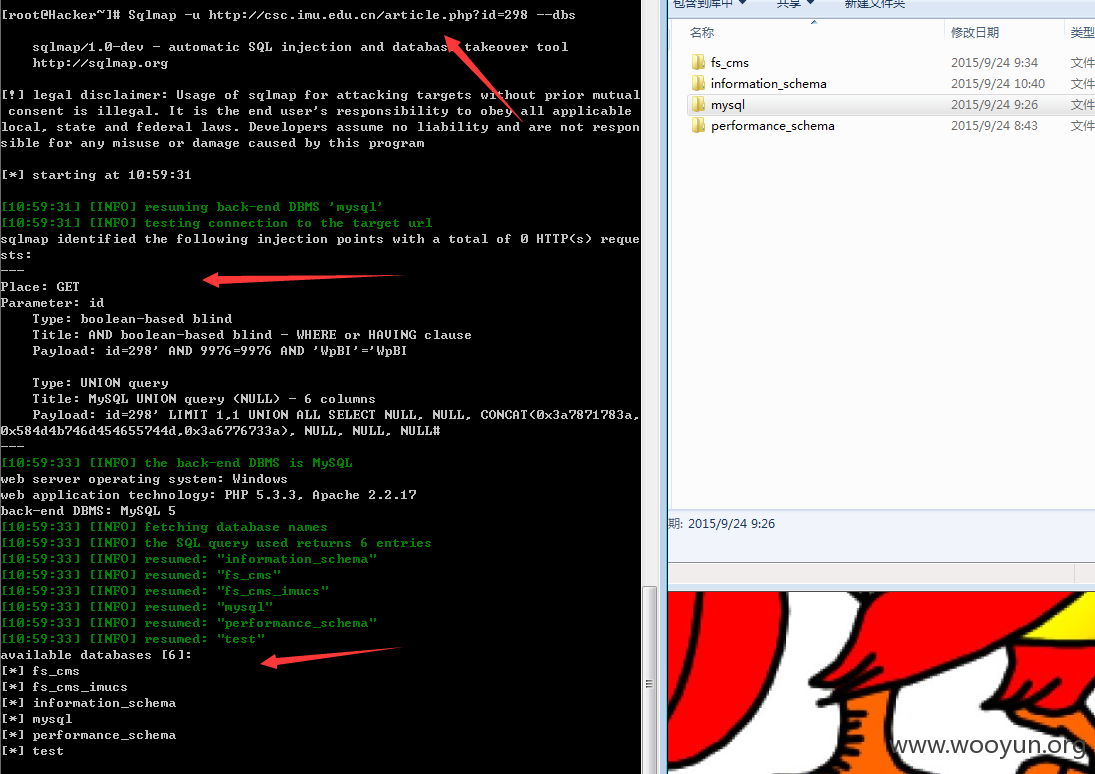The width and height of the screenshot is (1095, 774).
Task: Click 'back-end DBMS: MySQL 5' line
Action: click(x=88, y=511)
